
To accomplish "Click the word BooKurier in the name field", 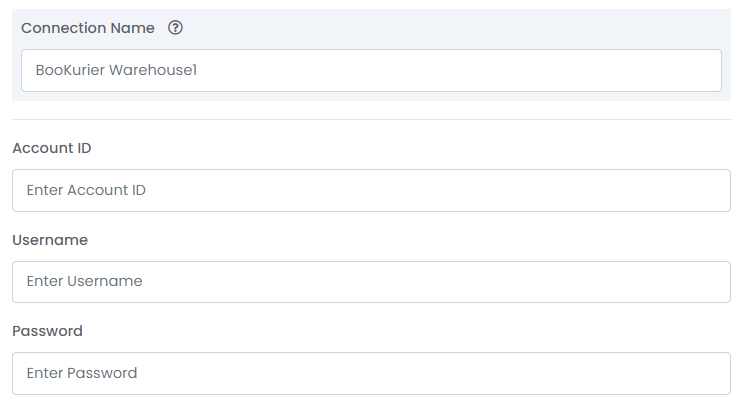I will [70, 70].
